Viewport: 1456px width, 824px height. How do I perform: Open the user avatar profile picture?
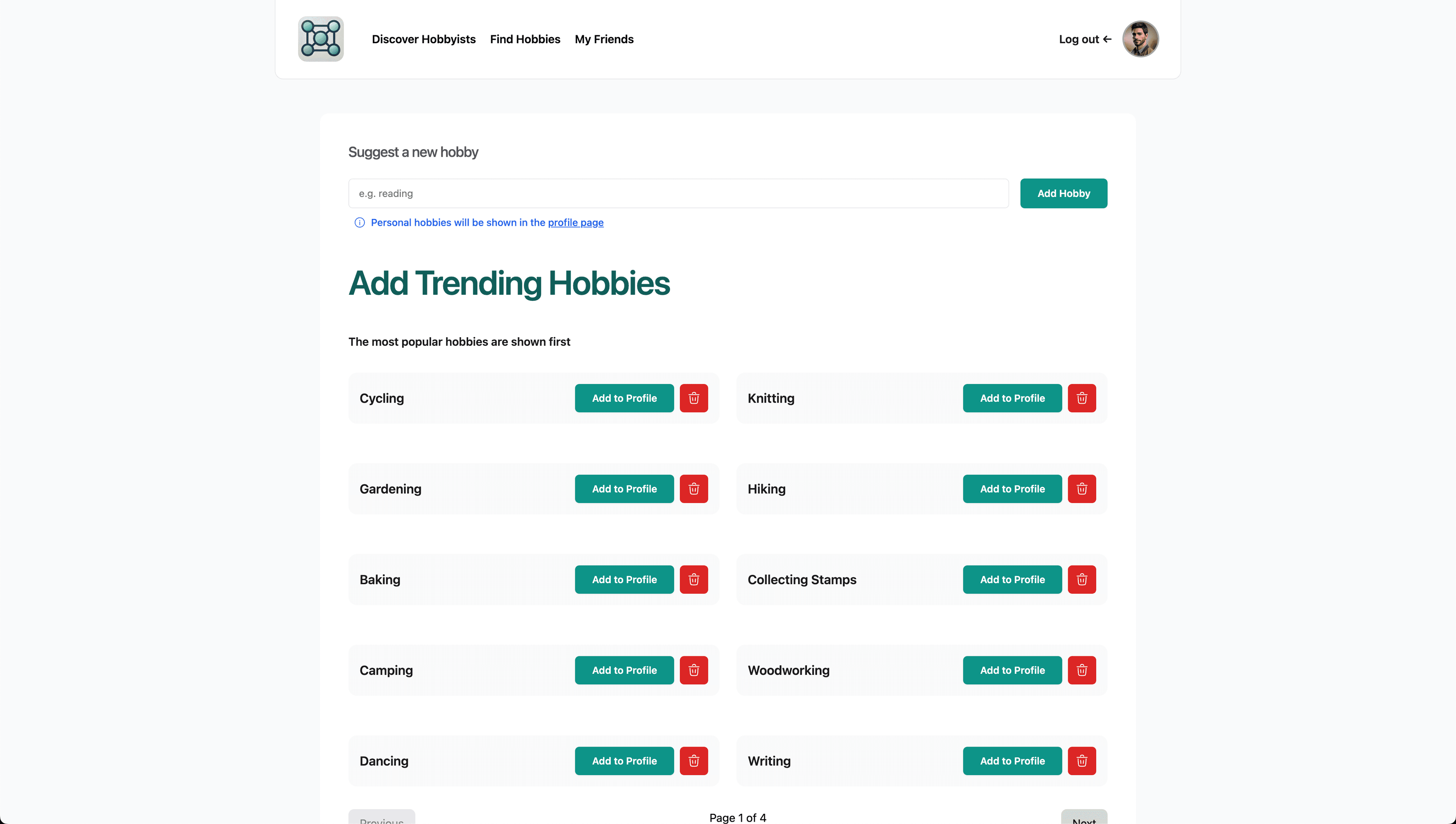pyautogui.click(x=1140, y=39)
